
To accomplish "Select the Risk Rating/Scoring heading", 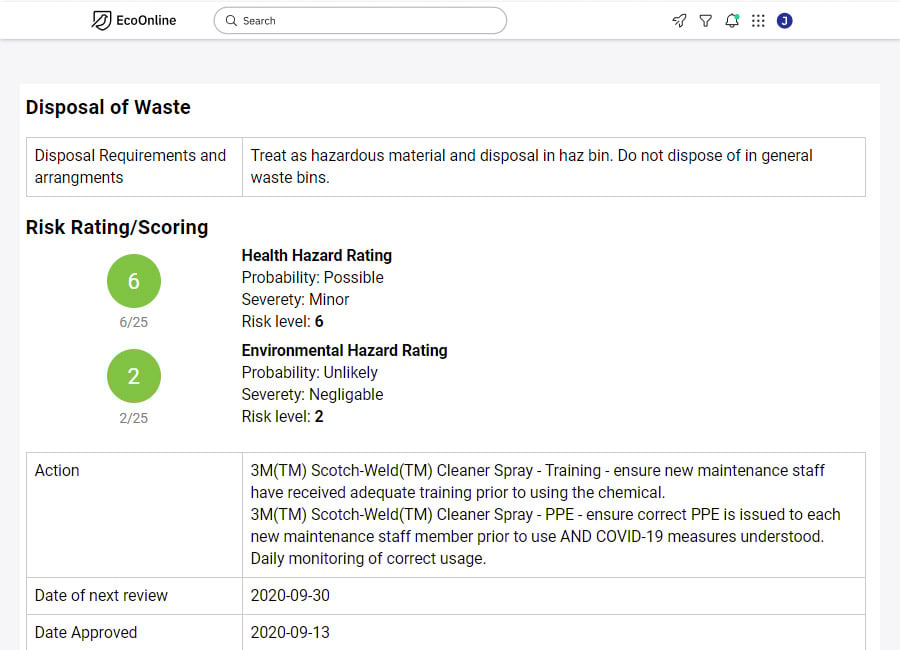I will click(x=117, y=227).
